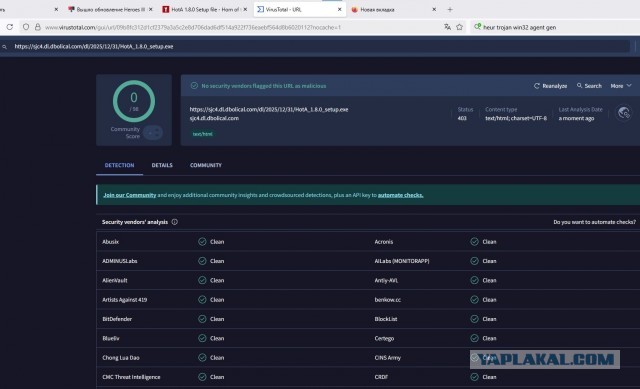Close the Новая вкладка tab
This screenshot has width=640, height=389.
(434, 9)
